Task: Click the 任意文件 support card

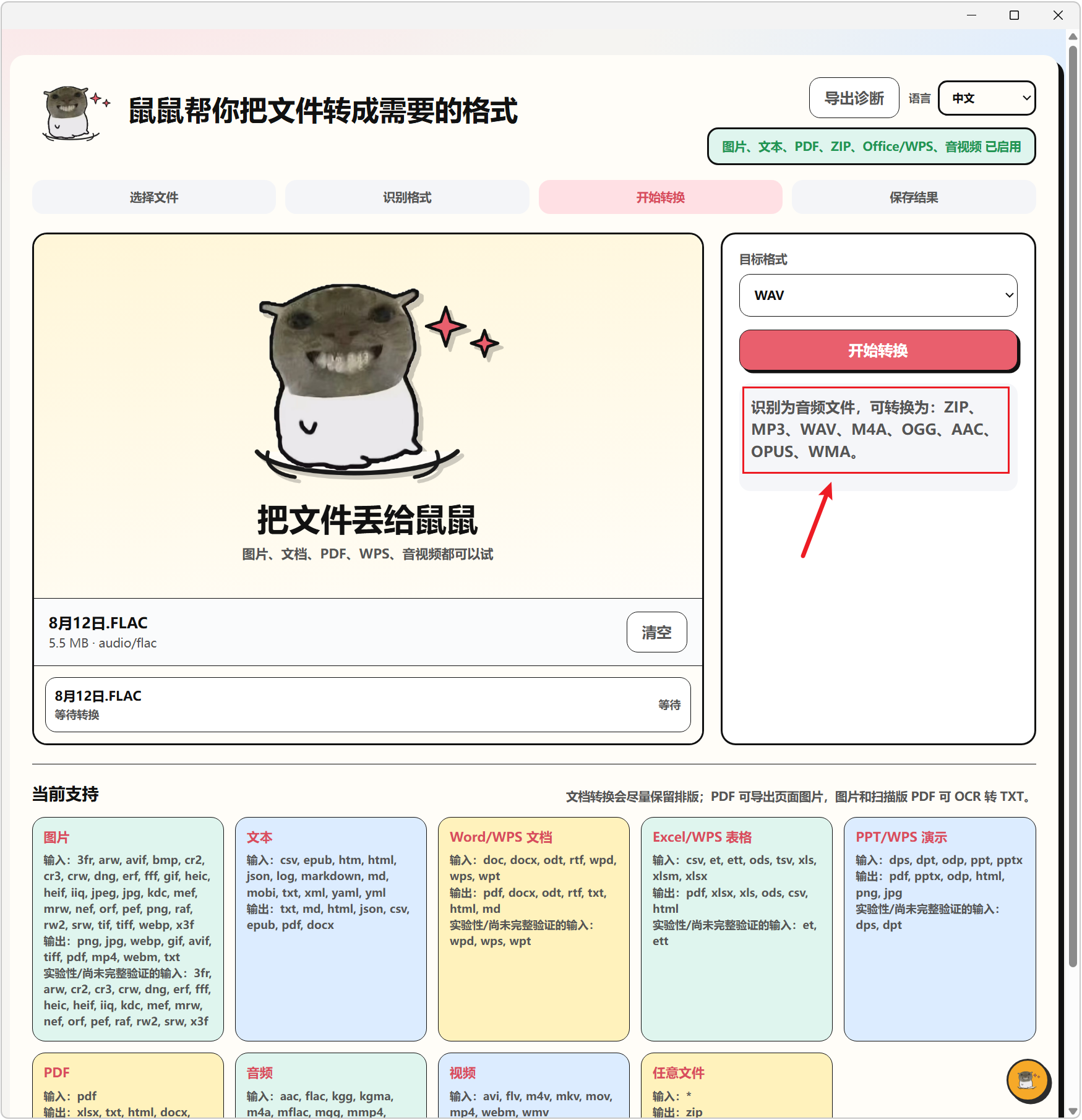Action: coord(737,1086)
